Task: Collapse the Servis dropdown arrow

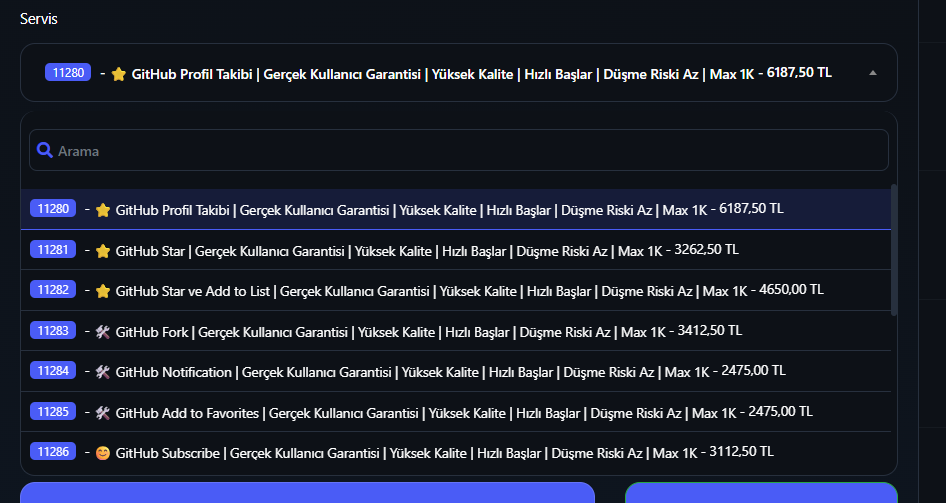Action: point(872,73)
